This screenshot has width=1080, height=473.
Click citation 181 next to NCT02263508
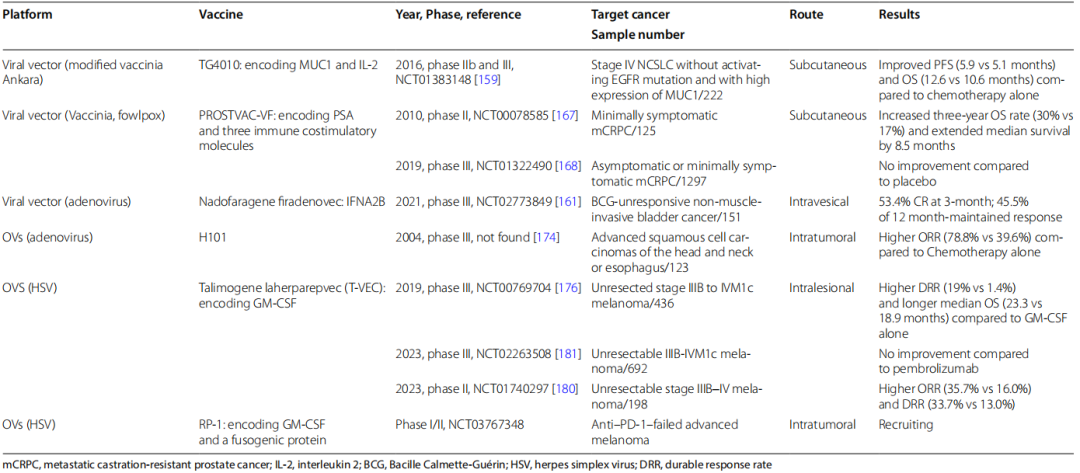[569, 352]
